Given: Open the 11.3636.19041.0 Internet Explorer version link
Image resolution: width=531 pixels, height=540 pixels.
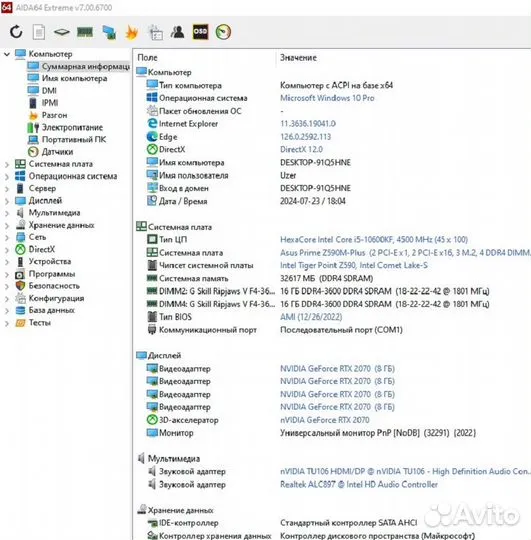Looking at the screenshot, I should click(308, 123).
